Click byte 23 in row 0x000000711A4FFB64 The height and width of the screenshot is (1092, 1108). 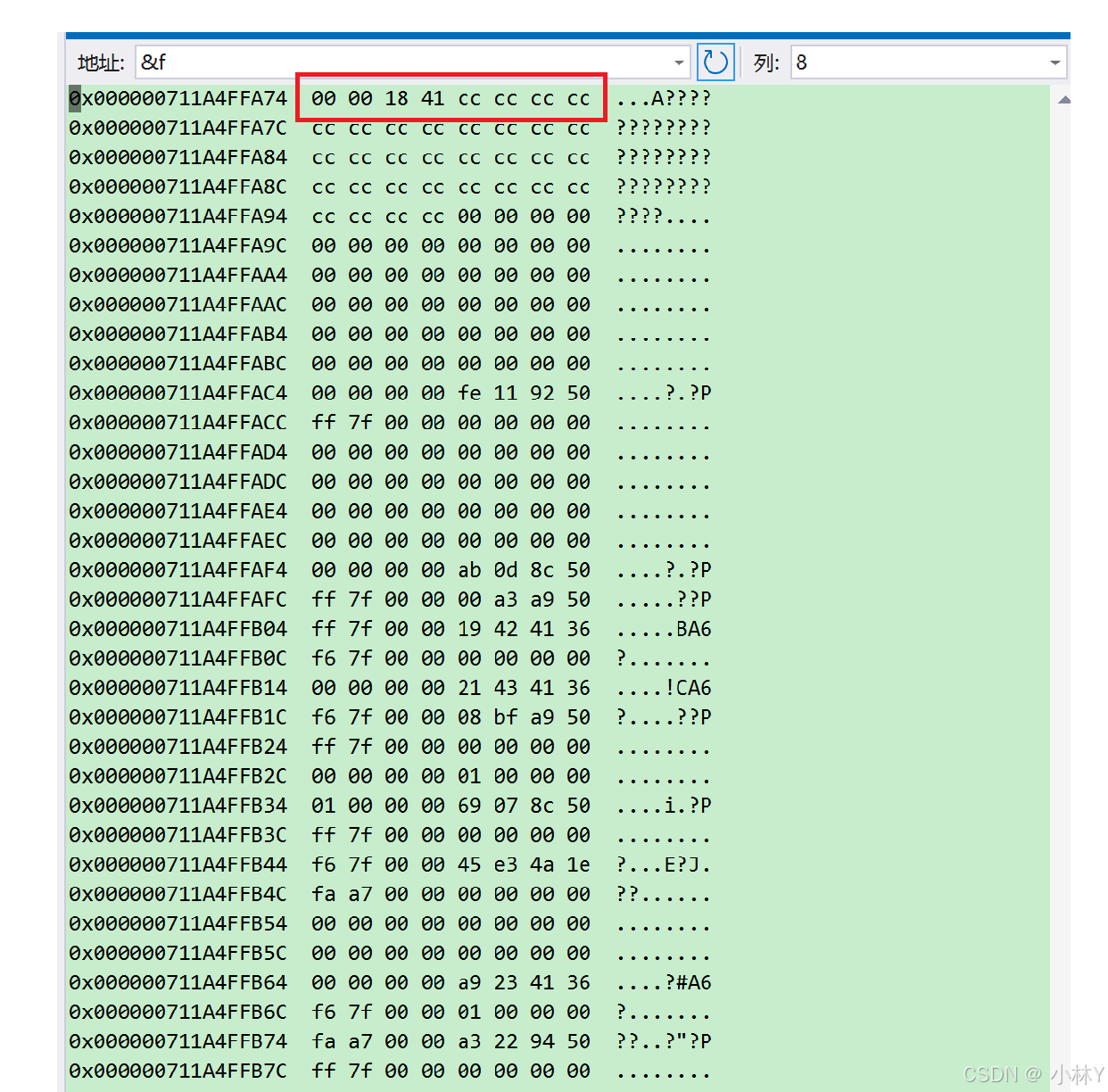coord(506,981)
